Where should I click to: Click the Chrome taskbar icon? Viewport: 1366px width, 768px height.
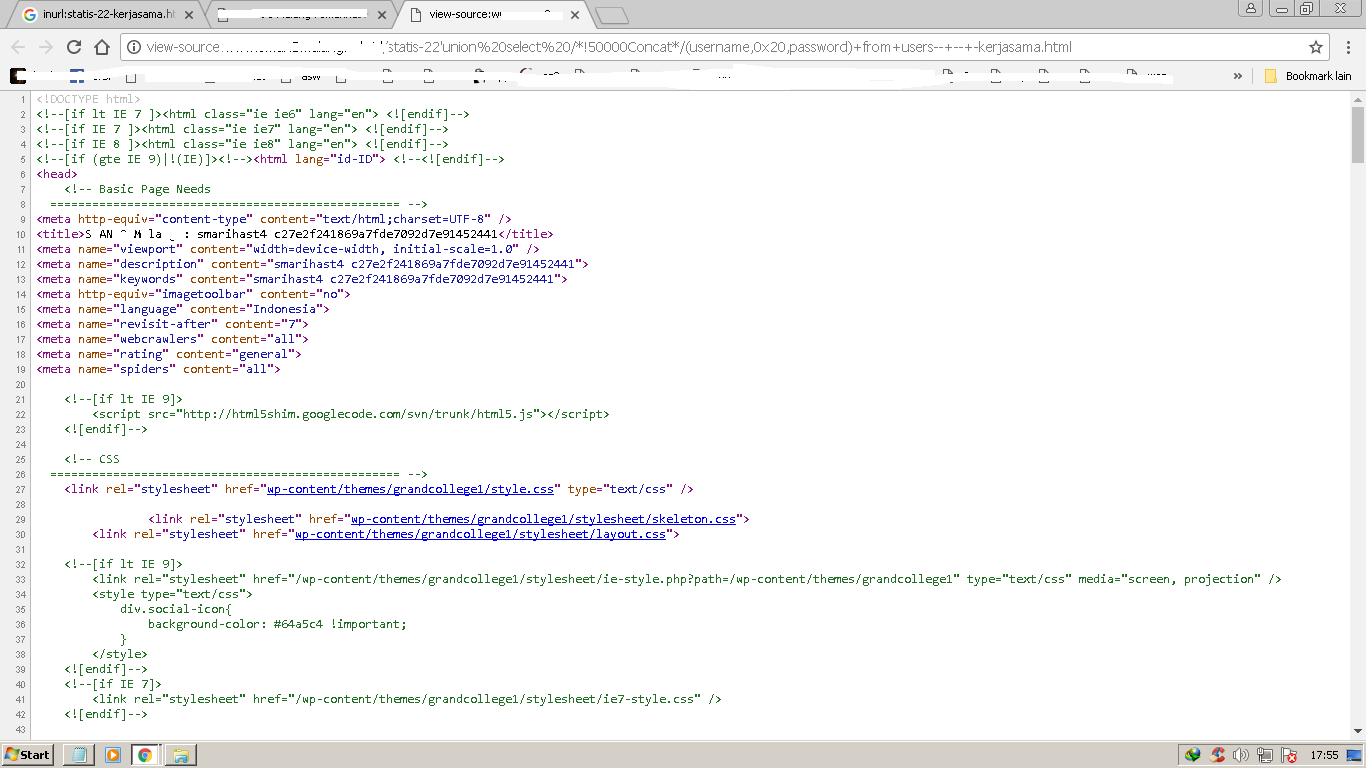(x=145, y=755)
